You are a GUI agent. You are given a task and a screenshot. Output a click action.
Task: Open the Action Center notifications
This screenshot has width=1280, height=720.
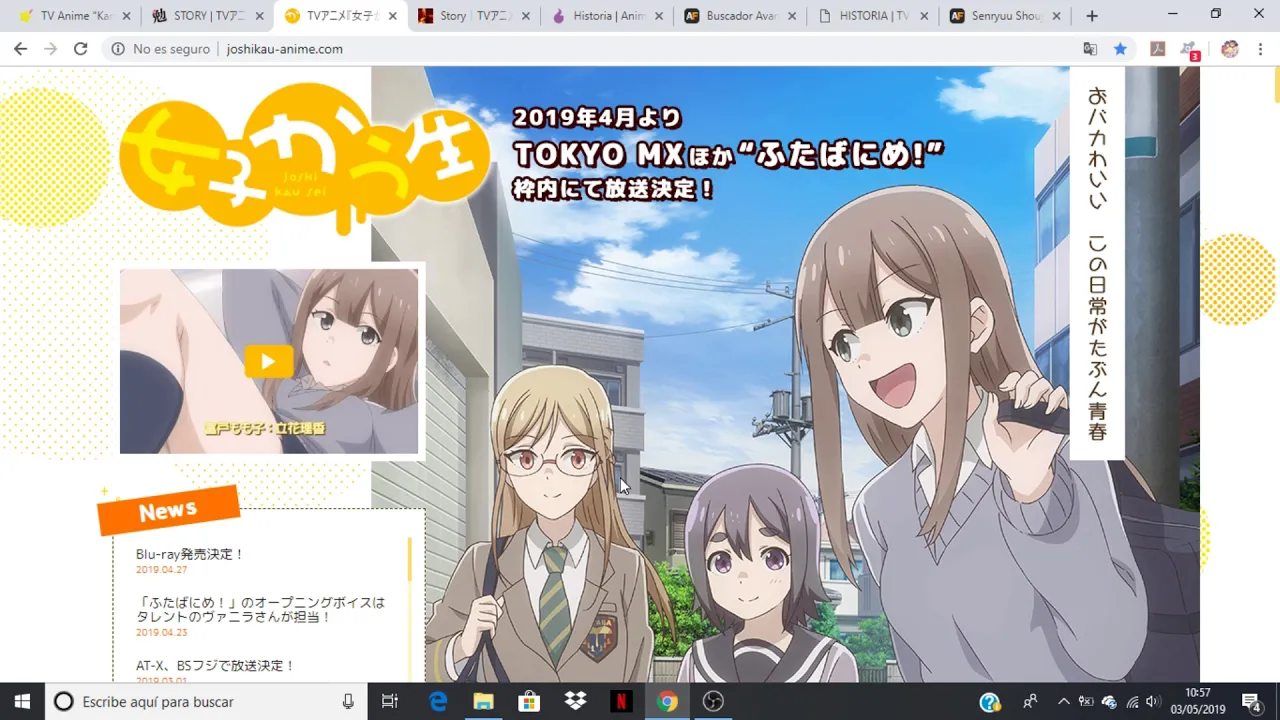[x=1251, y=702]
